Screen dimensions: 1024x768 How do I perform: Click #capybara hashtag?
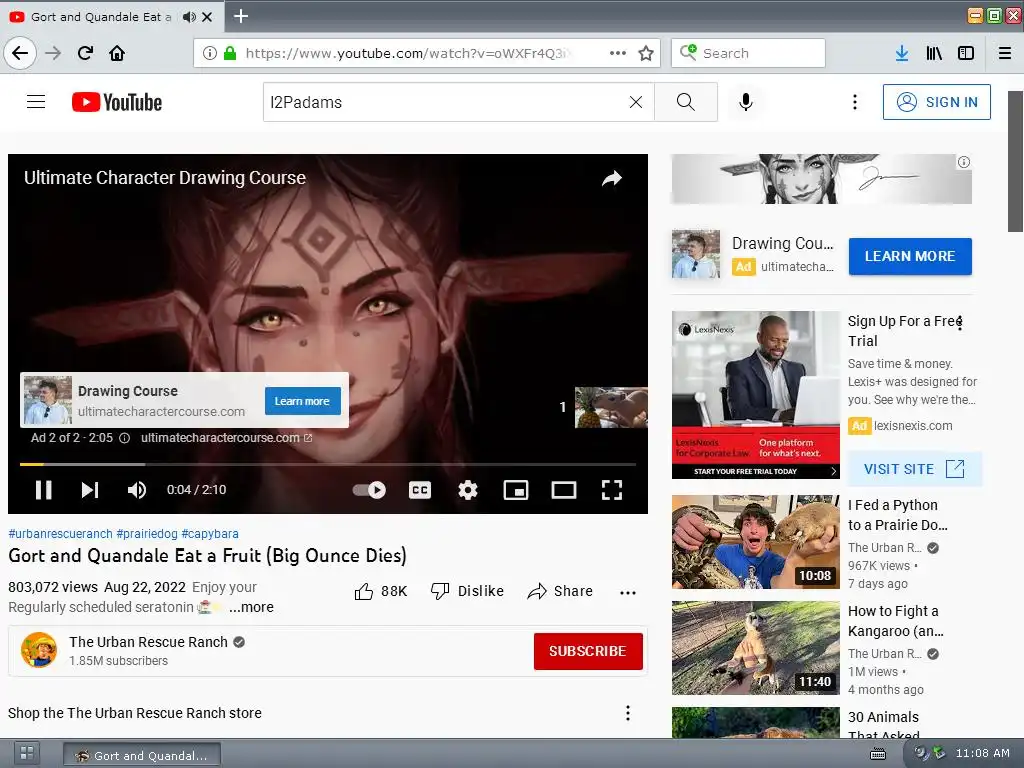[210, 534]
